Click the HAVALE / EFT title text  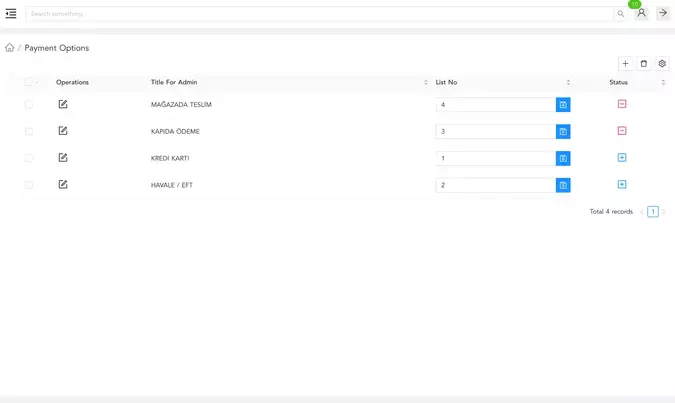(x=172, y=185)
